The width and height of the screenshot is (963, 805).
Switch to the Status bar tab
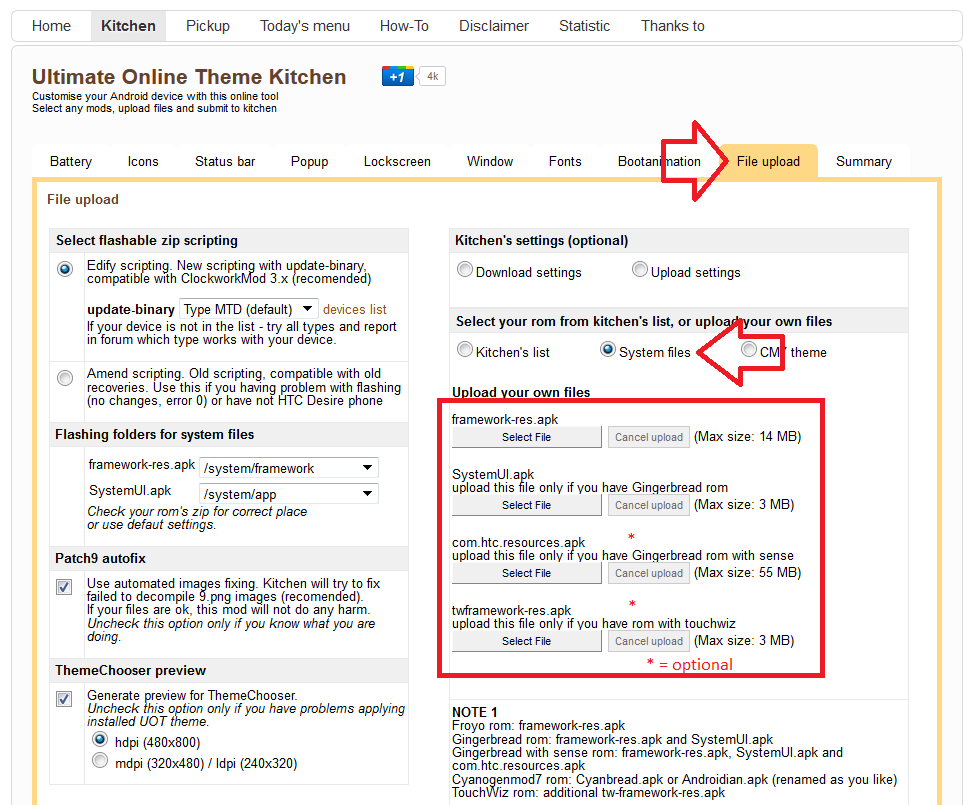[x=225, y=161]
